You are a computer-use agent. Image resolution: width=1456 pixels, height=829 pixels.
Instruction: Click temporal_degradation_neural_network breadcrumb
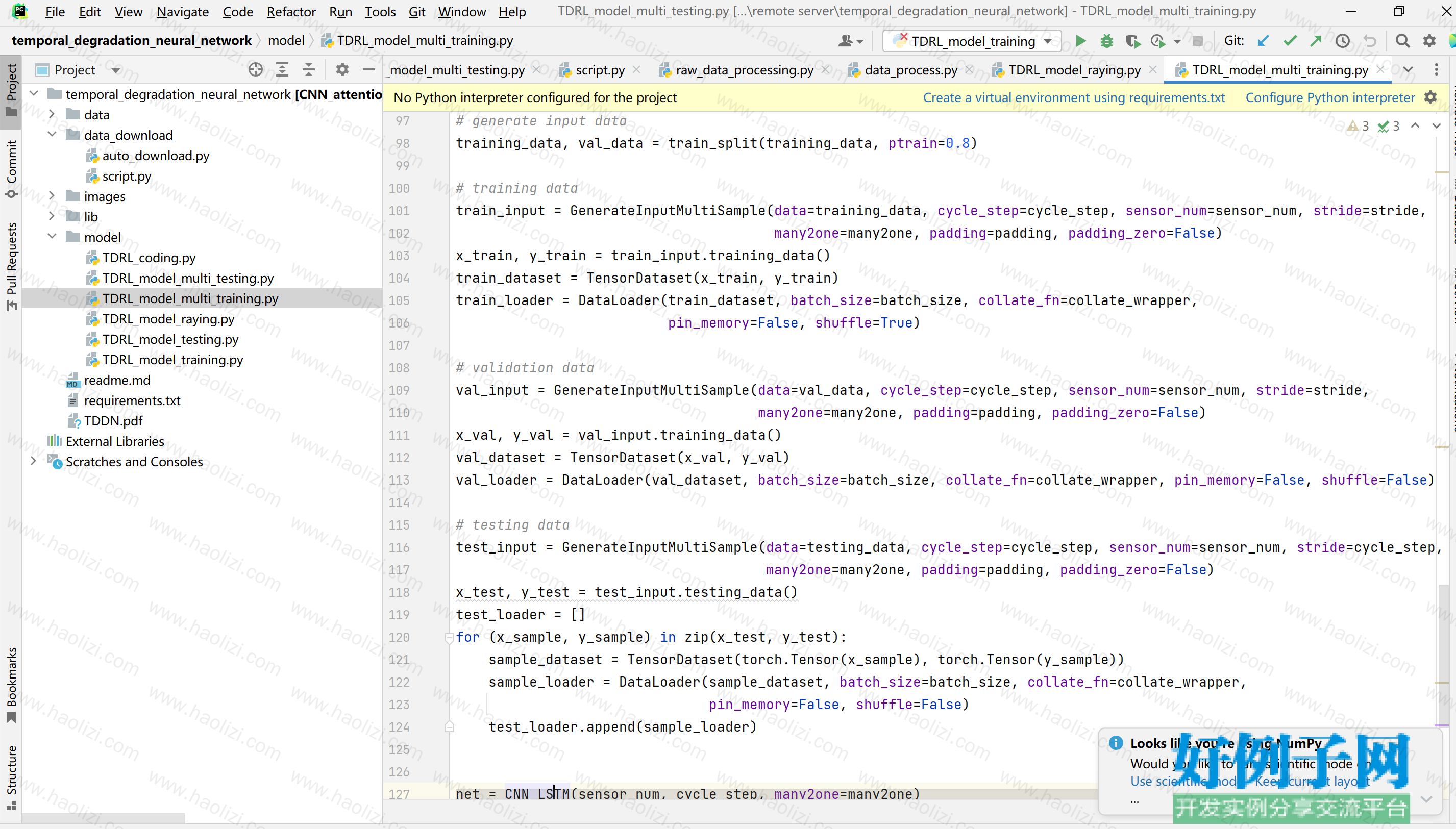pos(132,40)
